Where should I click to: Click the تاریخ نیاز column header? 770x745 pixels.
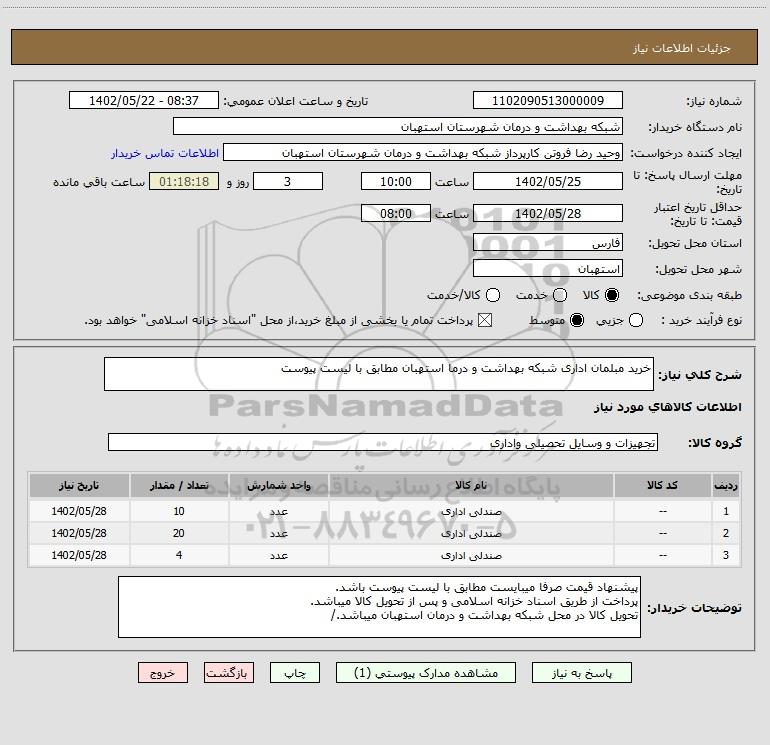click(x=79, y=486)
